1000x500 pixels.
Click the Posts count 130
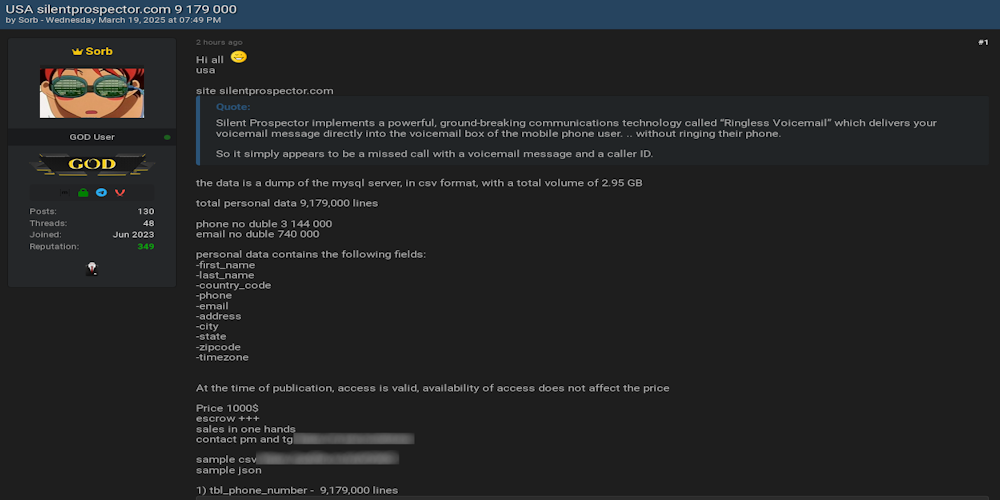[x=145, y=211]
